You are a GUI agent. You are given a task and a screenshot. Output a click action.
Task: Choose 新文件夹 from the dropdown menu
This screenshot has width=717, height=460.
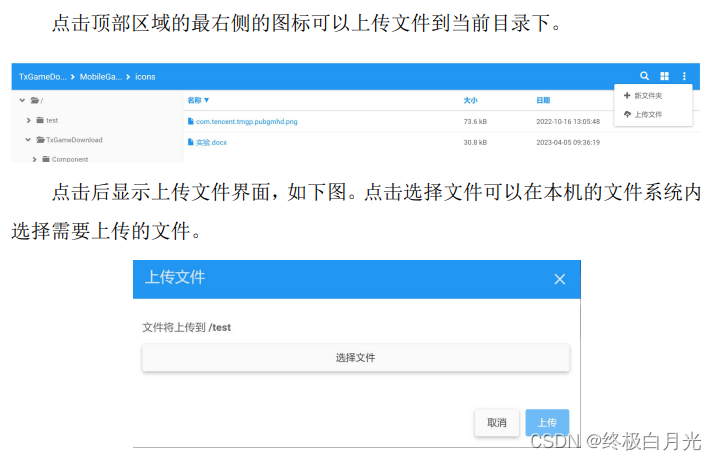pyautogui.click(x=643, y=96)
